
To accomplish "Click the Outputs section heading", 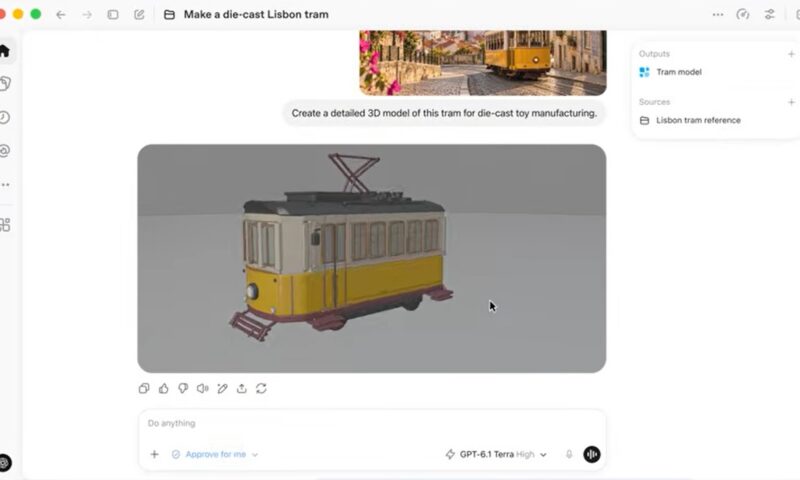I will point(654,54).
